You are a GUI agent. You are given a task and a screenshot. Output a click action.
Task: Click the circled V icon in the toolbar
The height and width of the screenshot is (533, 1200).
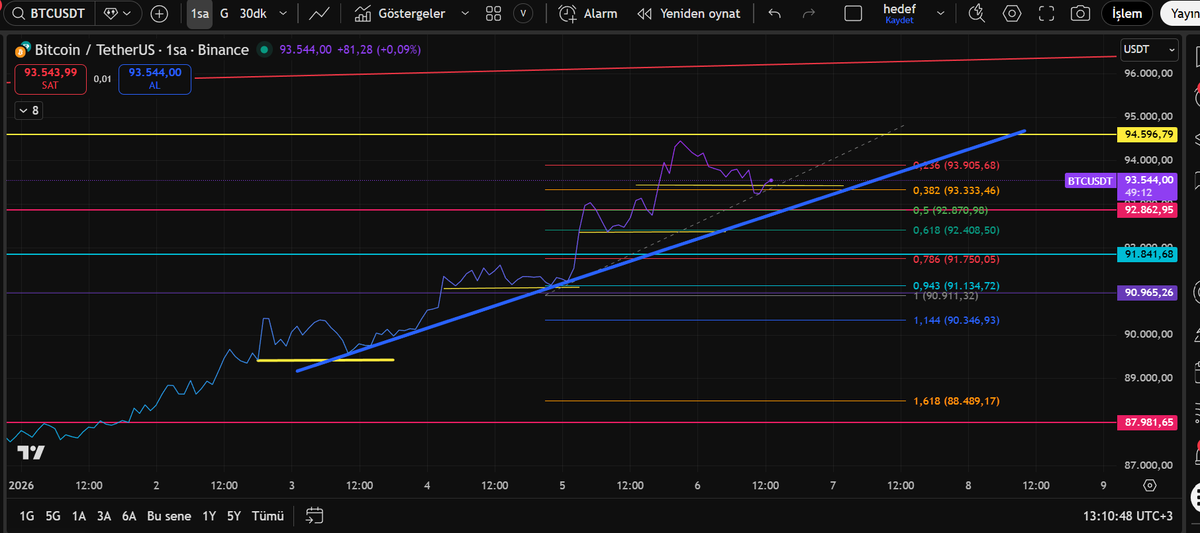(x=523, y=14)
